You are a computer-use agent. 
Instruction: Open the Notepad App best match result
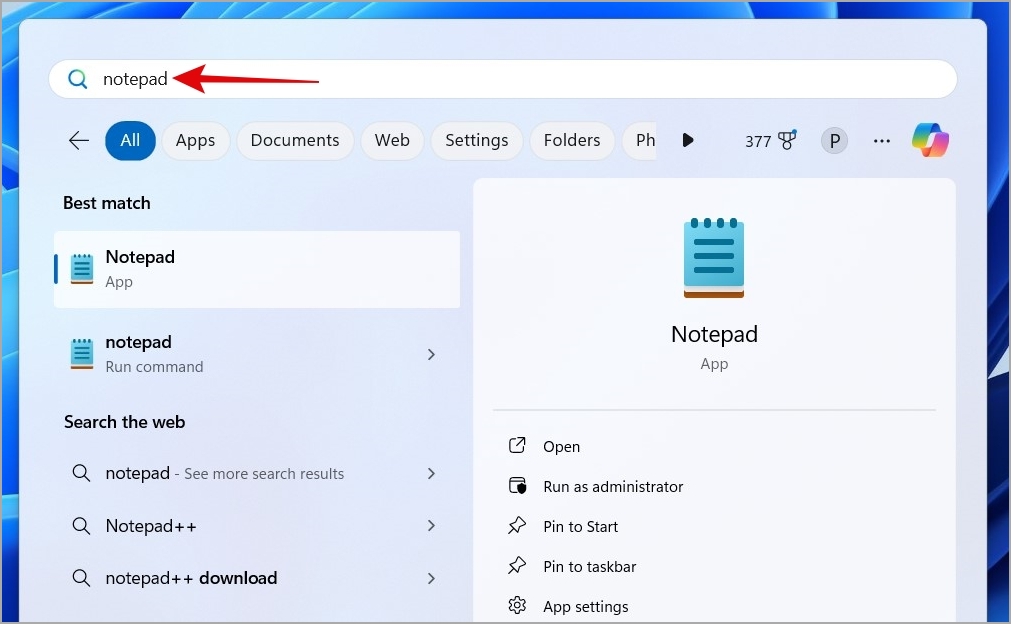257,269
